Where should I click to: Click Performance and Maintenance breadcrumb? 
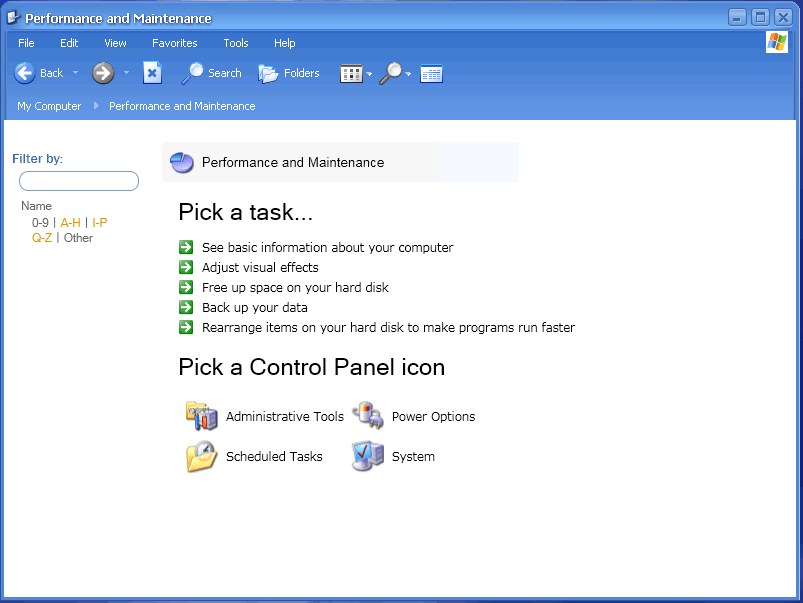pos(182,106)
